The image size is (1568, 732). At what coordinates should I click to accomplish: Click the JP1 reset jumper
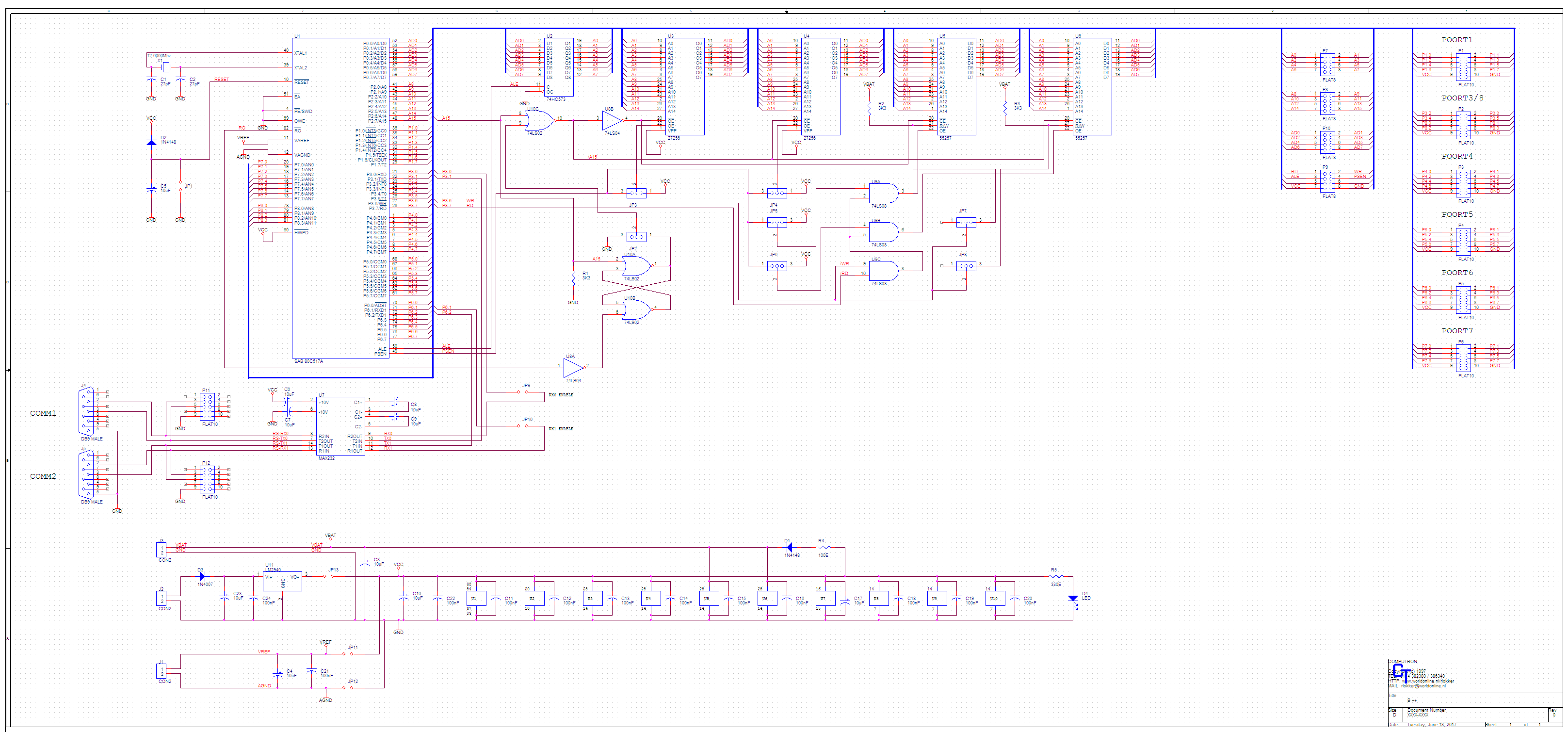coord(180,186)
